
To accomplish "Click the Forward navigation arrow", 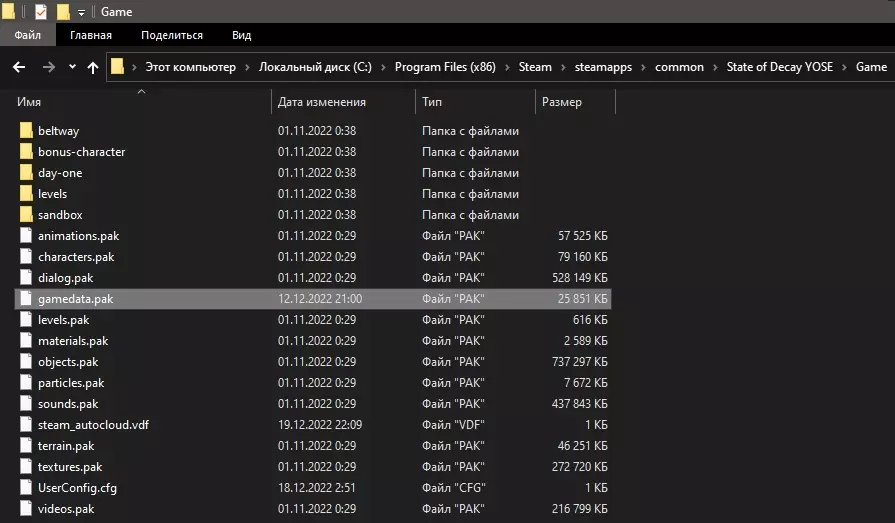I will click(x=48, y=67).
